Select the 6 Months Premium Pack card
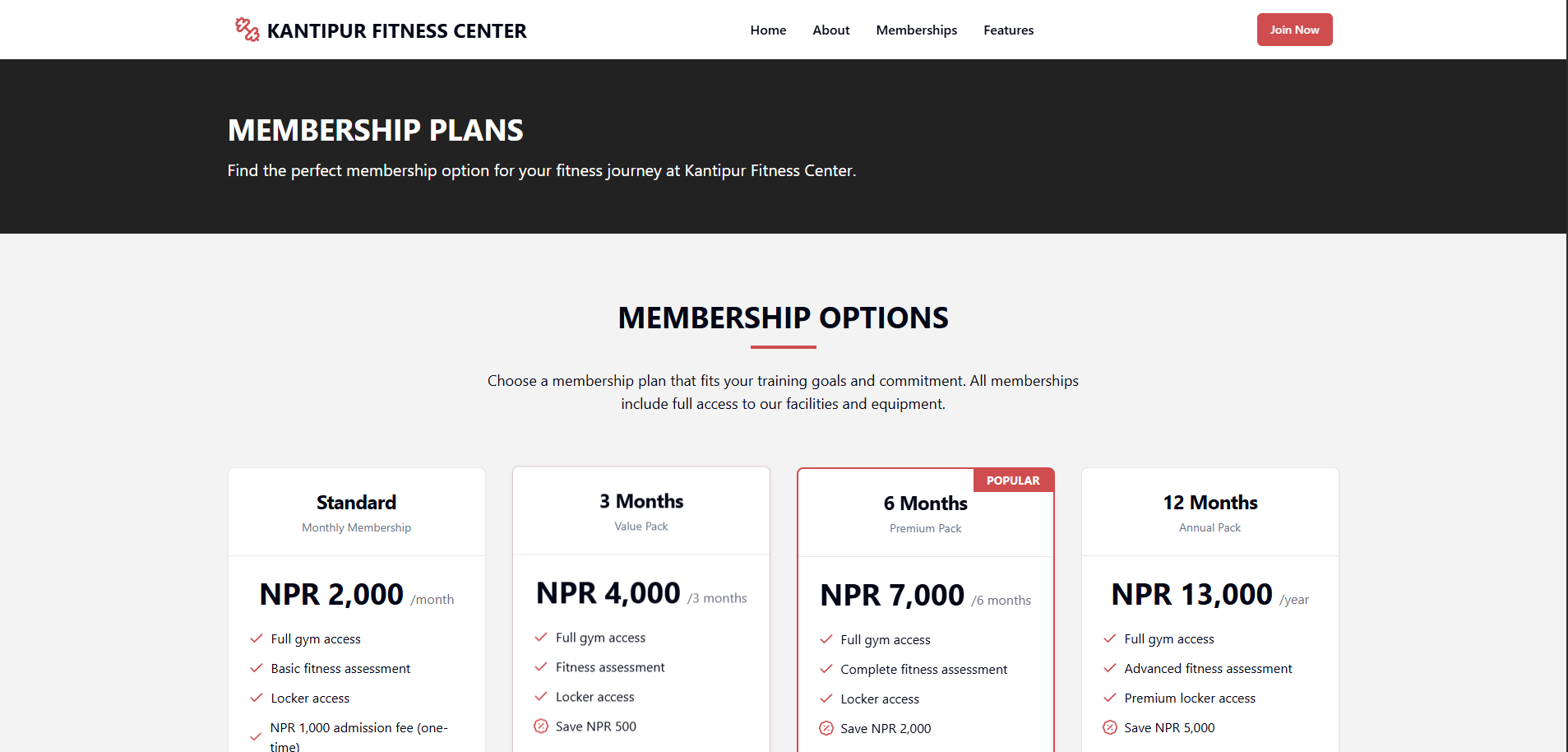The height and width of the screenshot is (752, 1568). click(924, 512)
